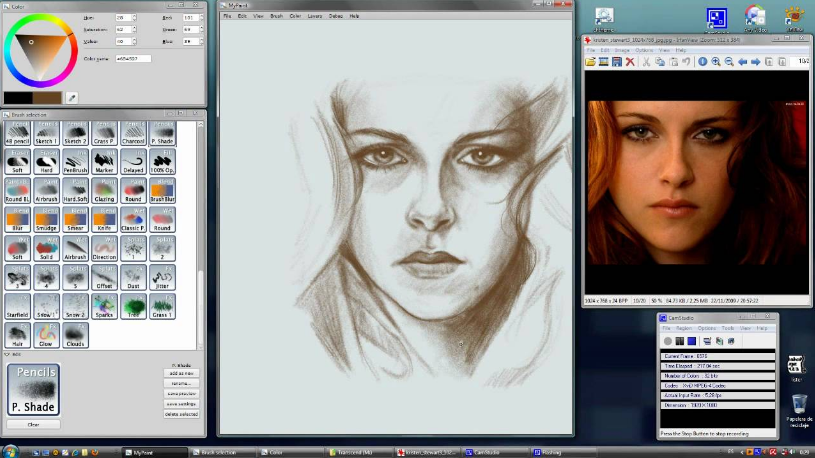
Task: Click the brown foreground color swatch
Action: tap(47, 97)
